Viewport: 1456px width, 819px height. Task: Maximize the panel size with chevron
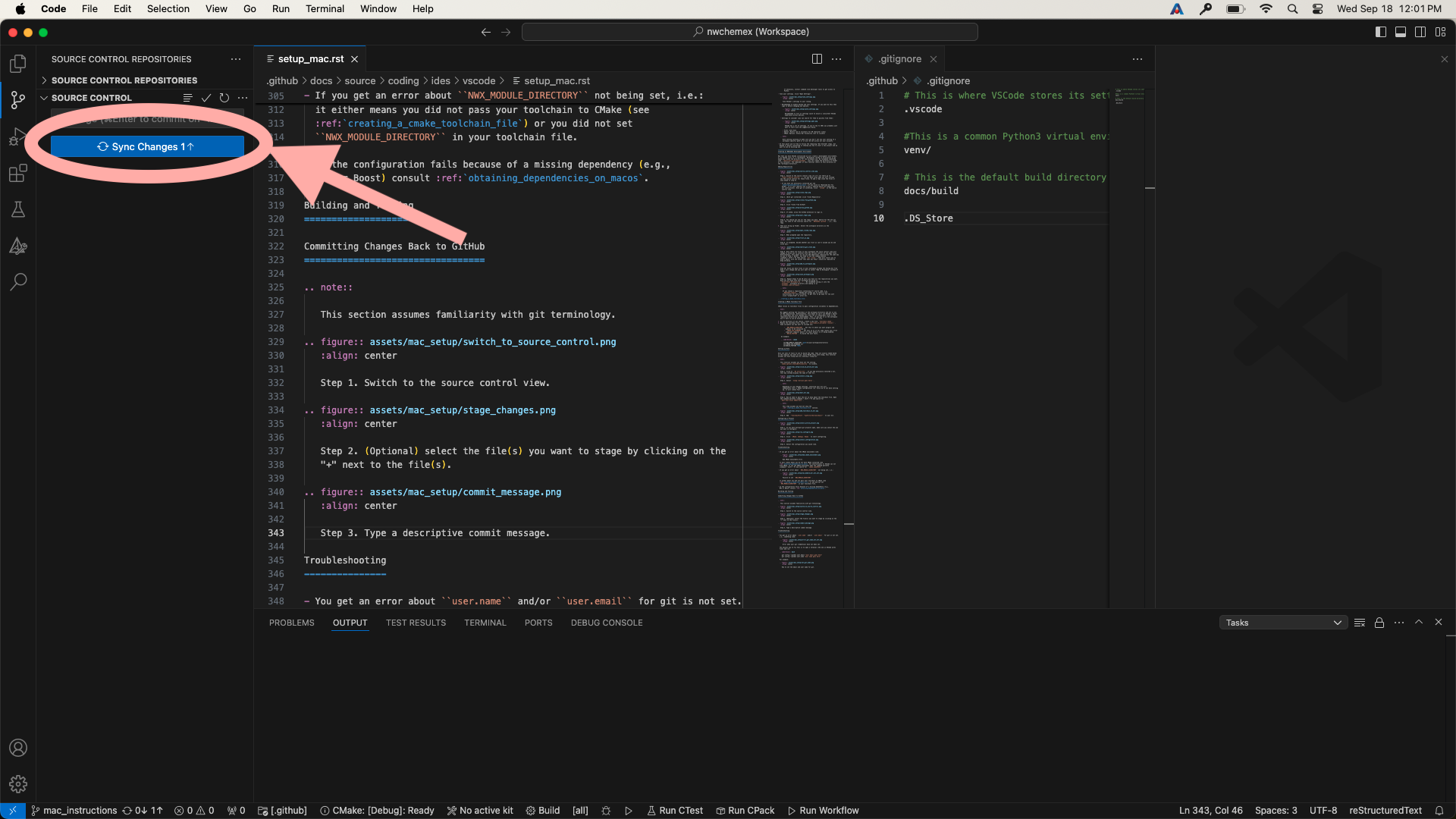point(1419,623)
